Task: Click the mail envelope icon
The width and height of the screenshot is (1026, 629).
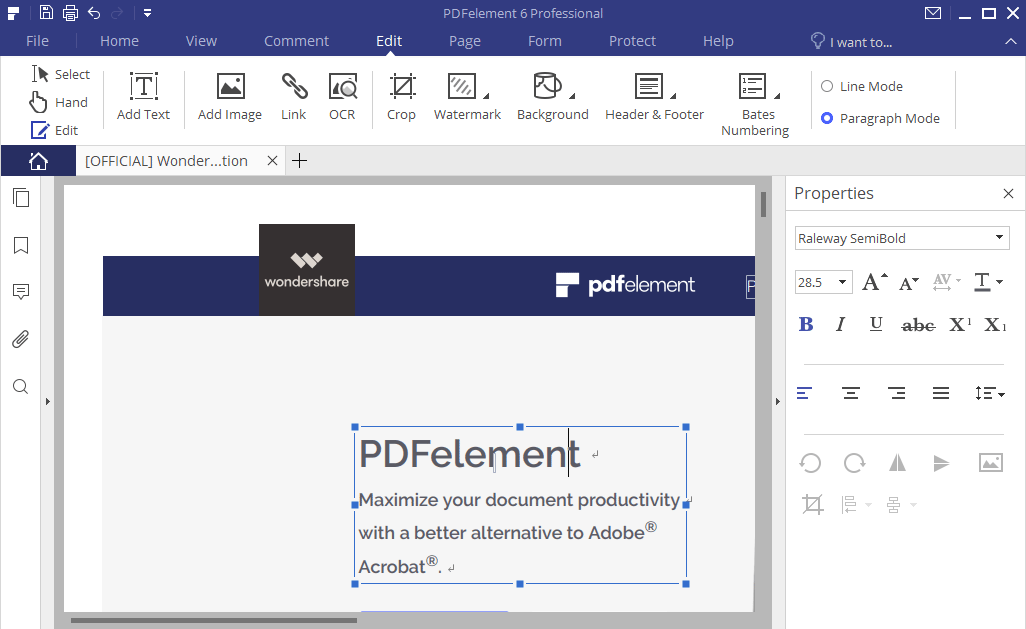Action: coord(933,13)
